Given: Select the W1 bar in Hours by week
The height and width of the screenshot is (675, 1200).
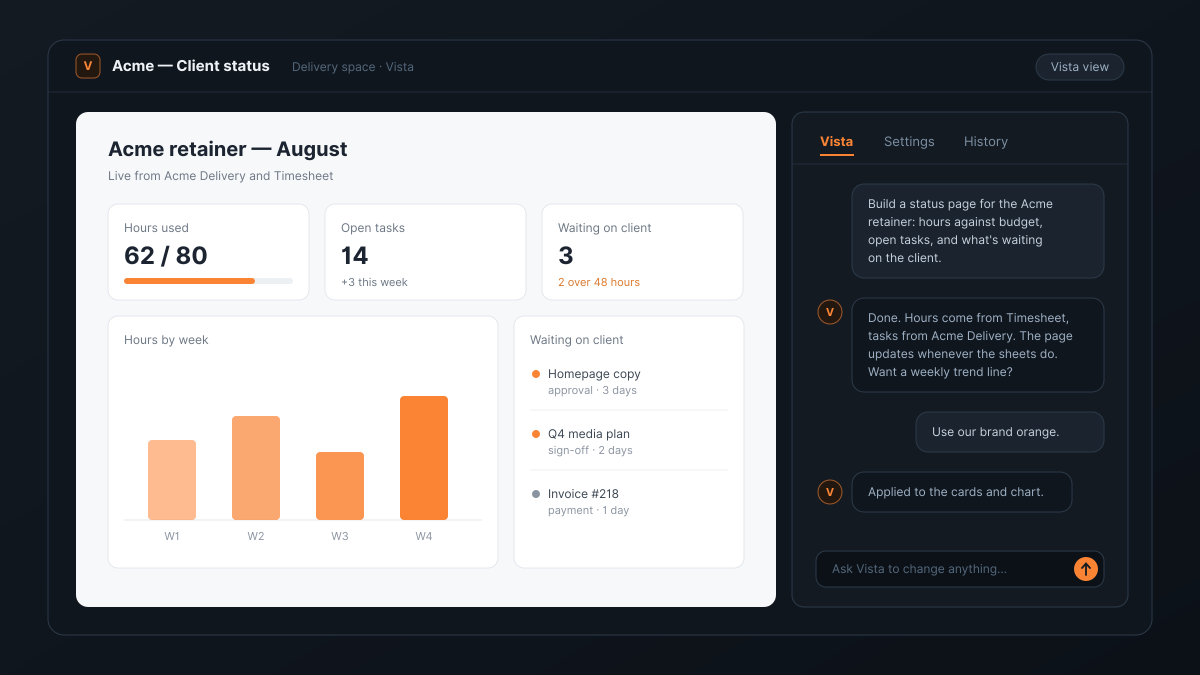Looking at the screenshot, I should click(172, 480).
